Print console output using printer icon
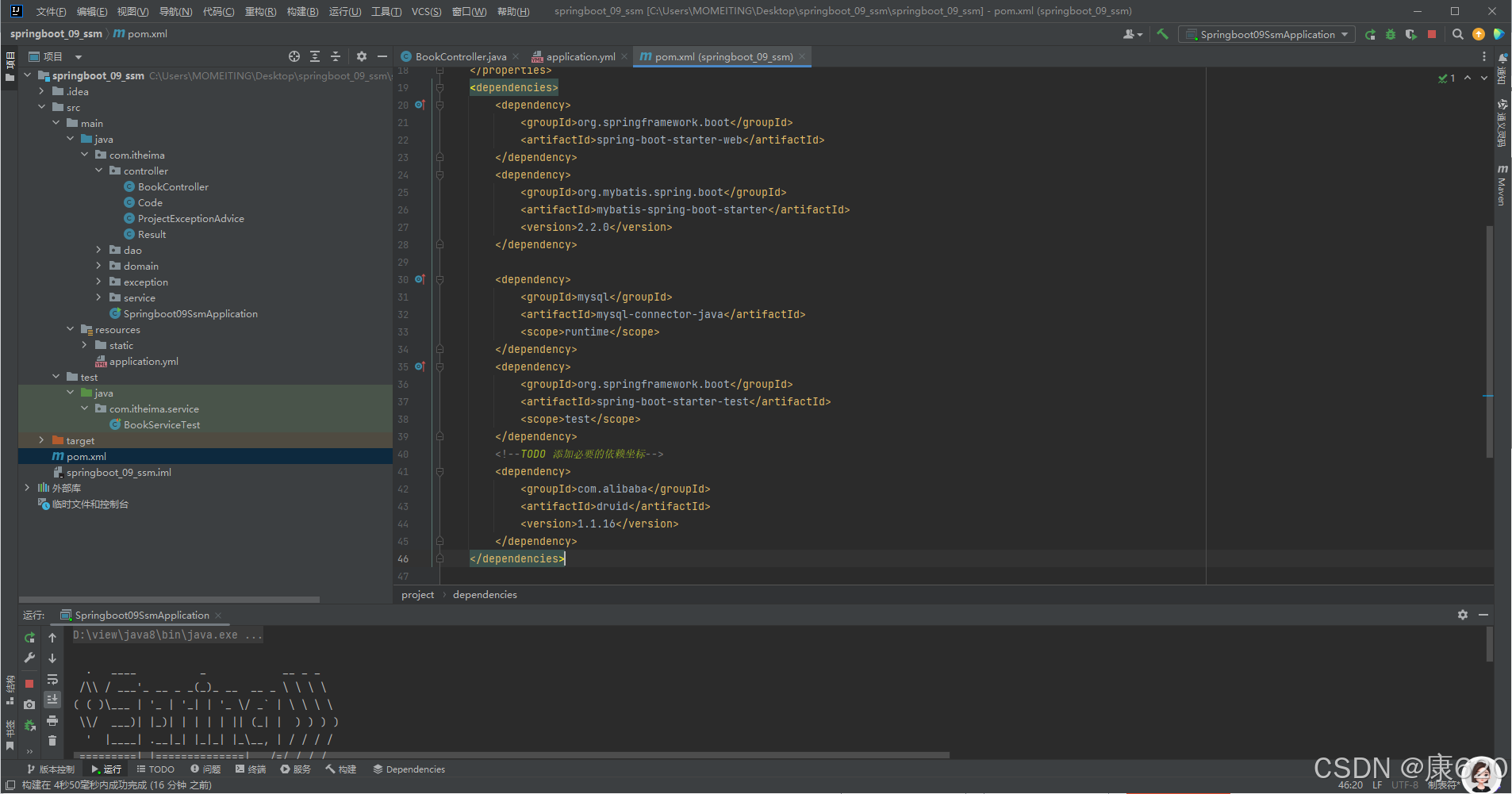The width and height of the screenshot is (1512, 794). 52,720
